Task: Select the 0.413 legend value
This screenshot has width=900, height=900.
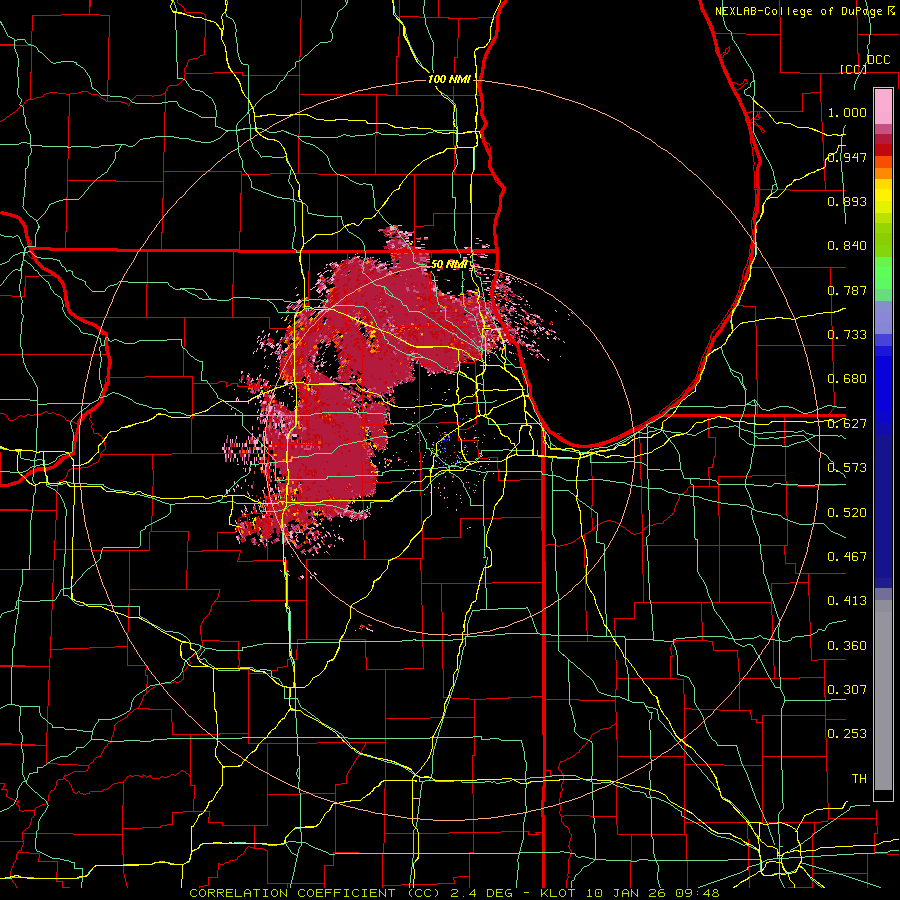Action: [847, 601]
